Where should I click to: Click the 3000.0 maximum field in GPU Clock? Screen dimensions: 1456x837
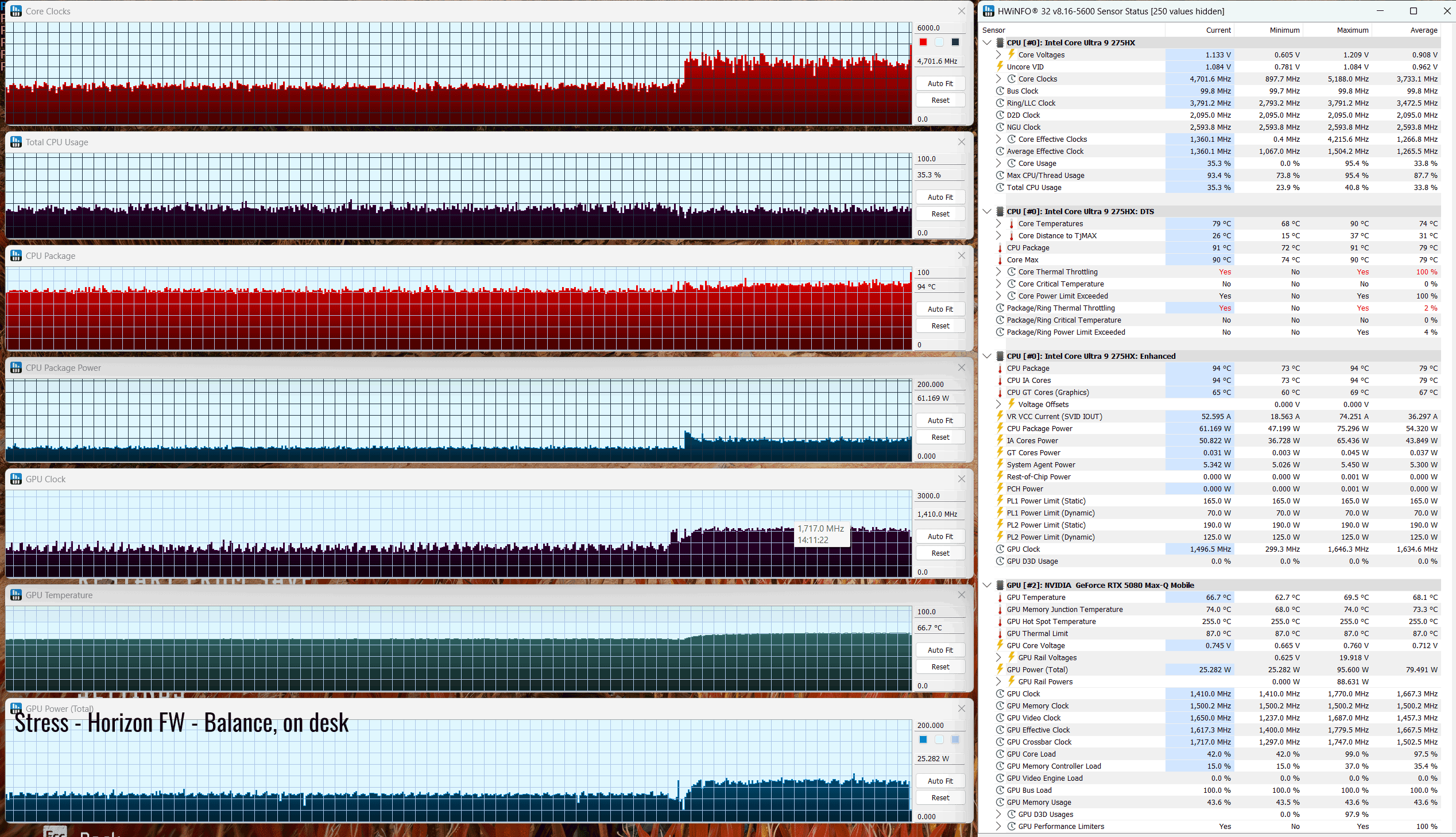click(940, 495)
